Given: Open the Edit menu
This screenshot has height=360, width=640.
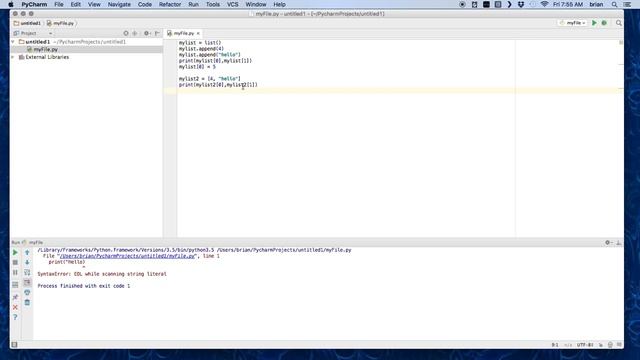Looking at the screenshot, I should pyautogui.click(x=76, y=4).
